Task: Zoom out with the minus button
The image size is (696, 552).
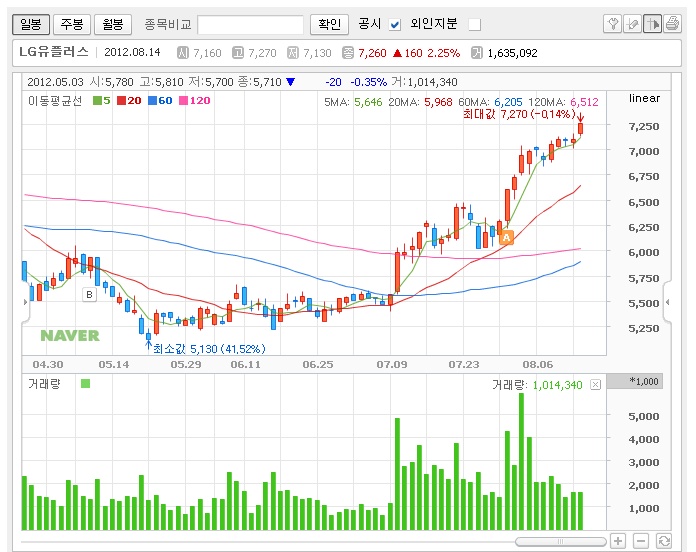Action: tap(641, 541)
